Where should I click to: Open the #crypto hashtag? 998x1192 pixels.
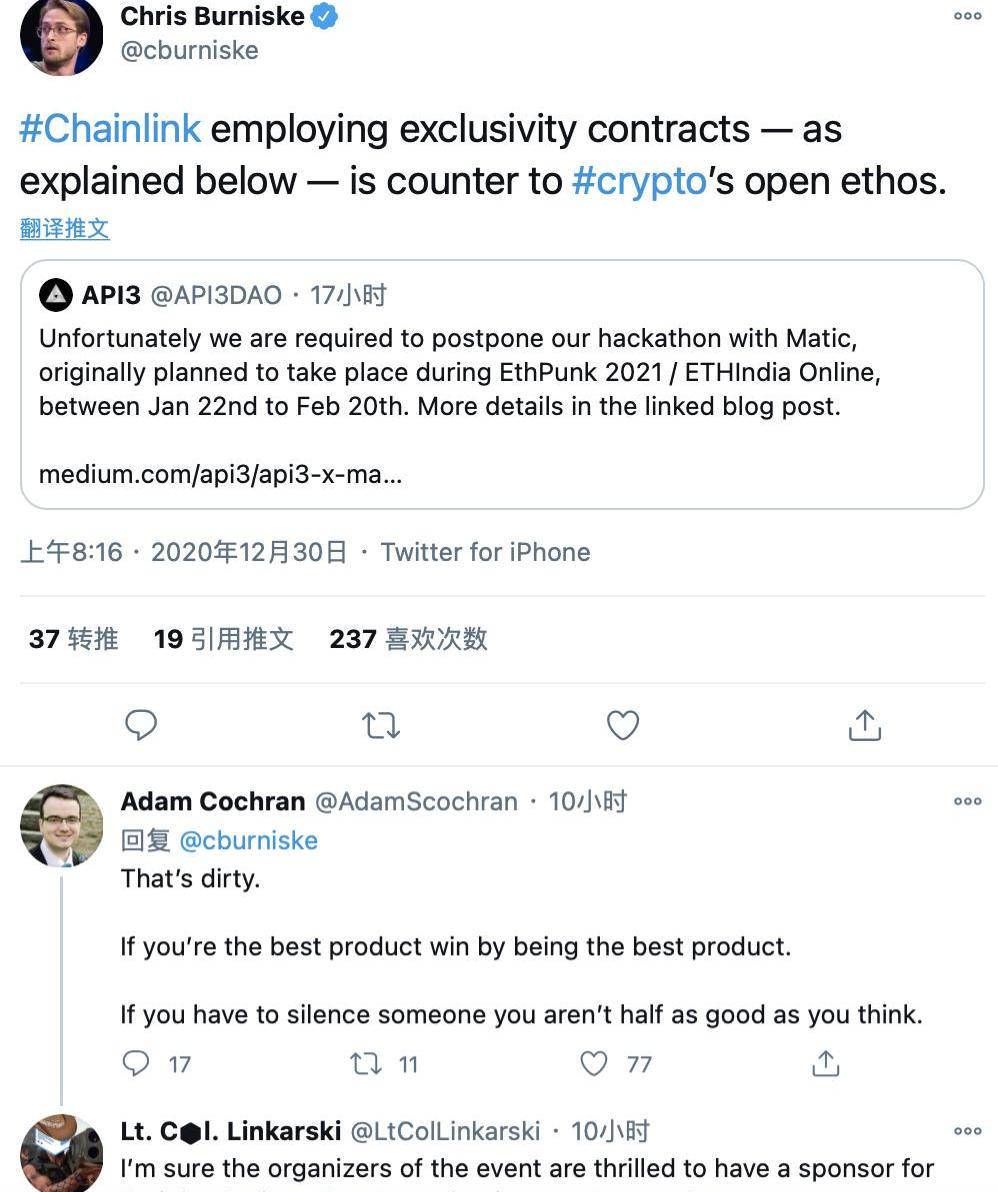tap(639, 181)
